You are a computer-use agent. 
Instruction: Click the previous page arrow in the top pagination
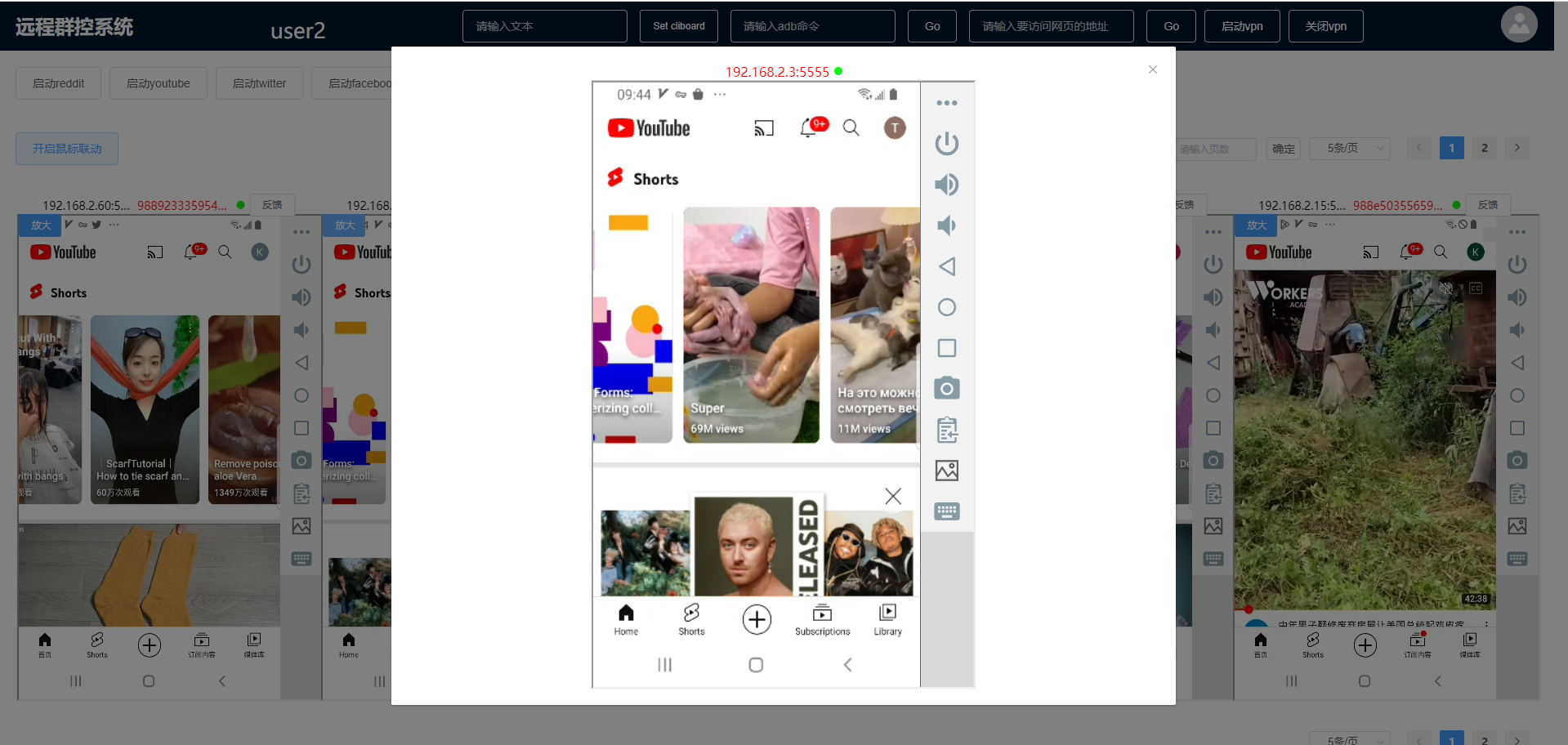point(1419,148)
